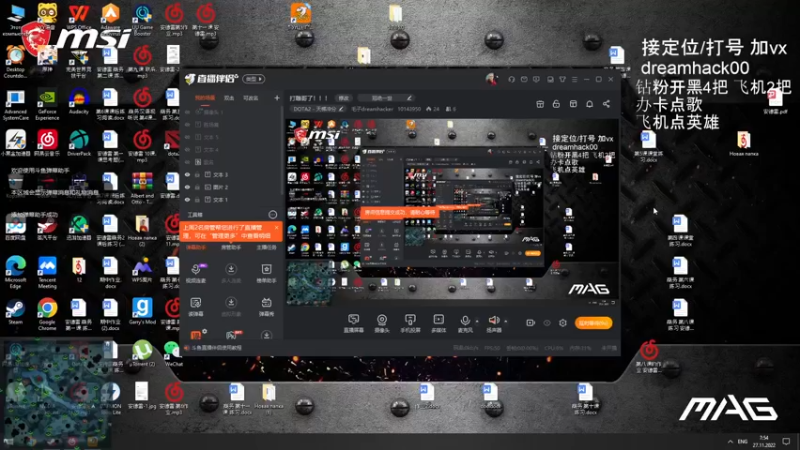The image size is (800, 450).
Task: Switch to the 房管助手 tab
Action: pyautogui.click(x=231, y=247)
